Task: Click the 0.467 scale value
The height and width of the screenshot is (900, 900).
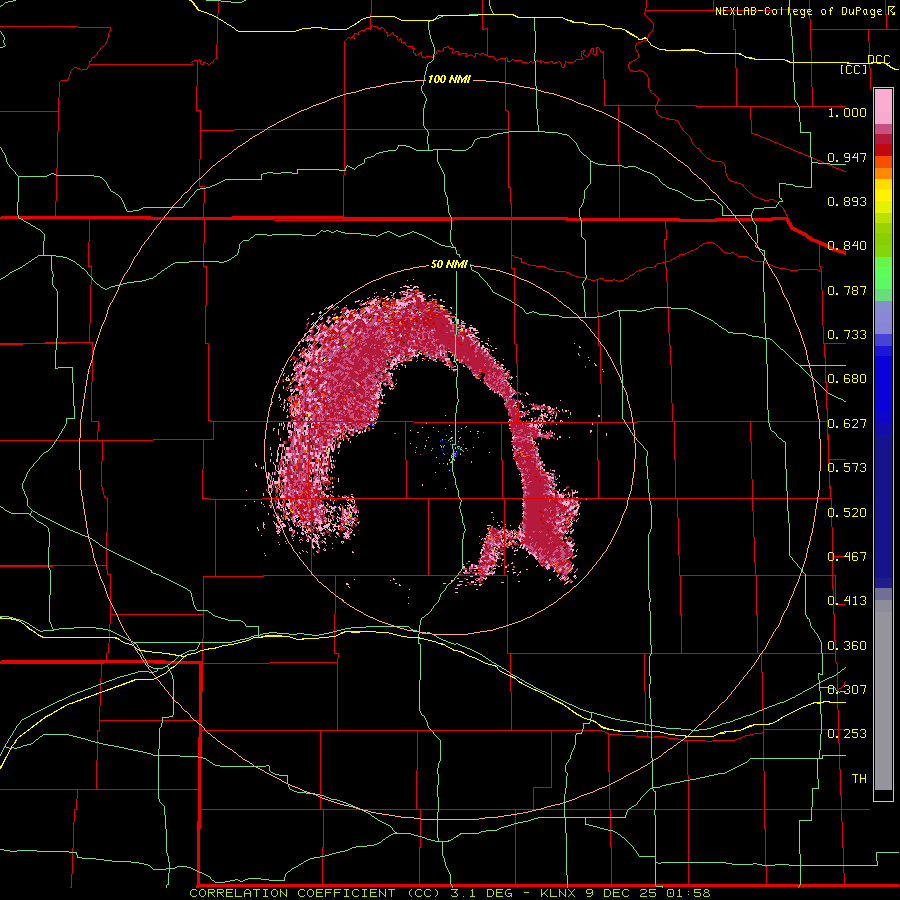Action: [847, 557]
